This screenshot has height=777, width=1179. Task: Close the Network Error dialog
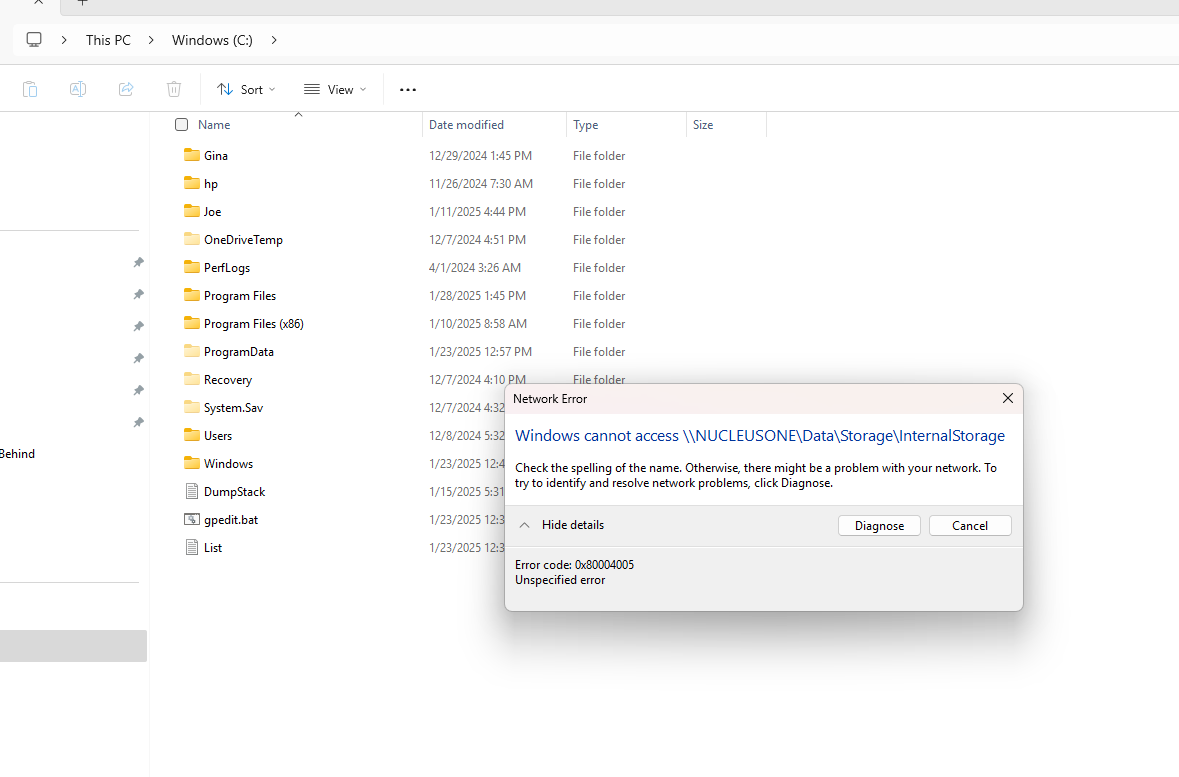[x=1008, y=399]
